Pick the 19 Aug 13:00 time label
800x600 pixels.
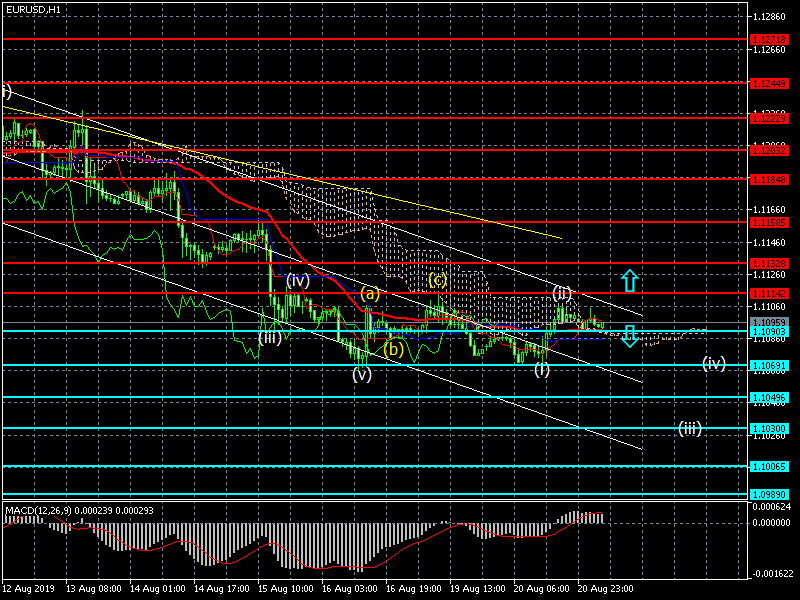point(478,589)
